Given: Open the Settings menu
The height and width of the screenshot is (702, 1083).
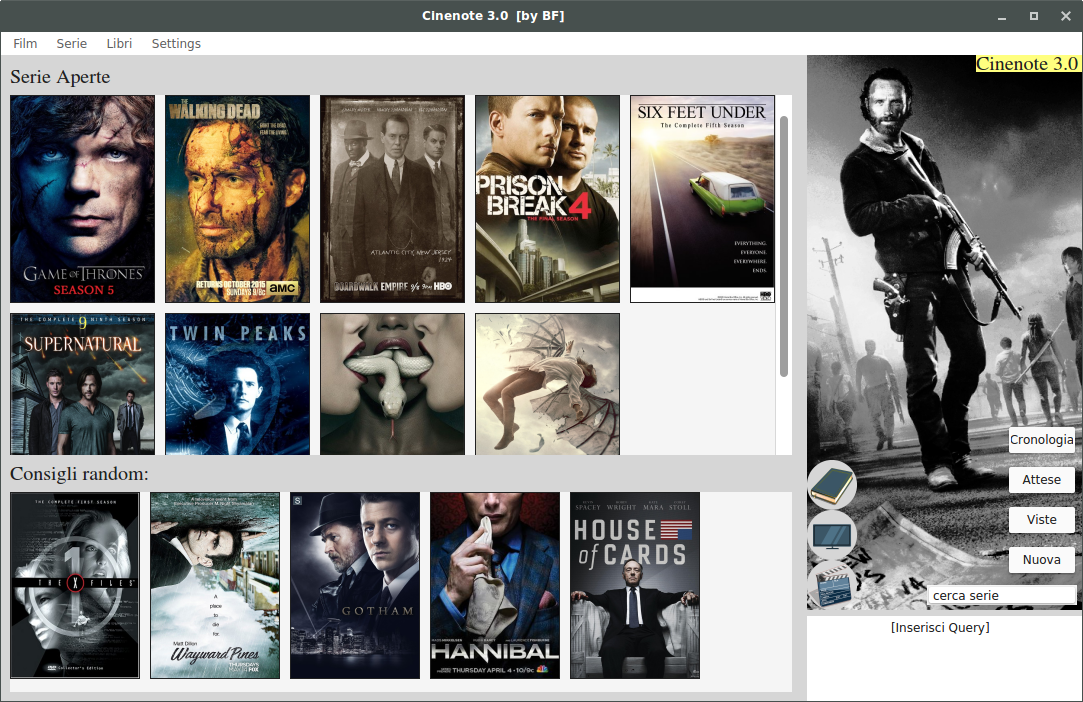Looking at the screenshot, I should pos(176,44).
